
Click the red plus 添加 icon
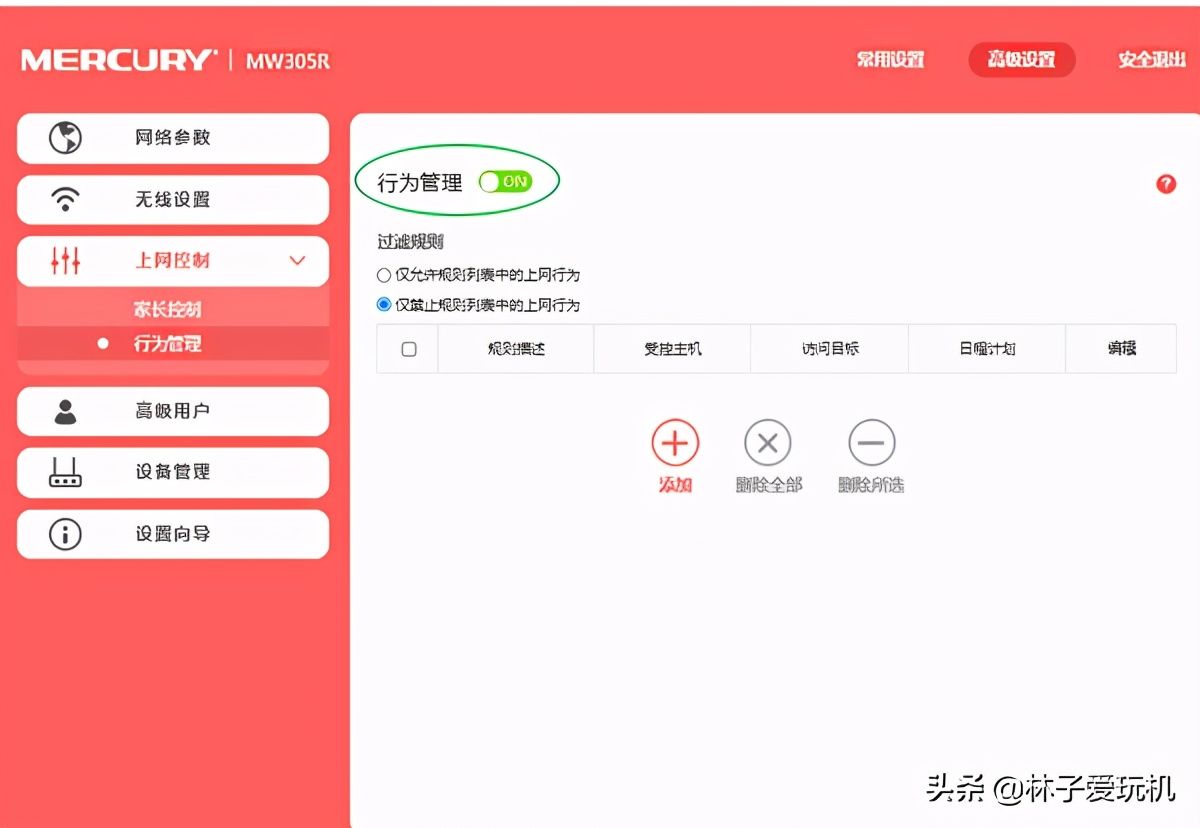(675, 443)
